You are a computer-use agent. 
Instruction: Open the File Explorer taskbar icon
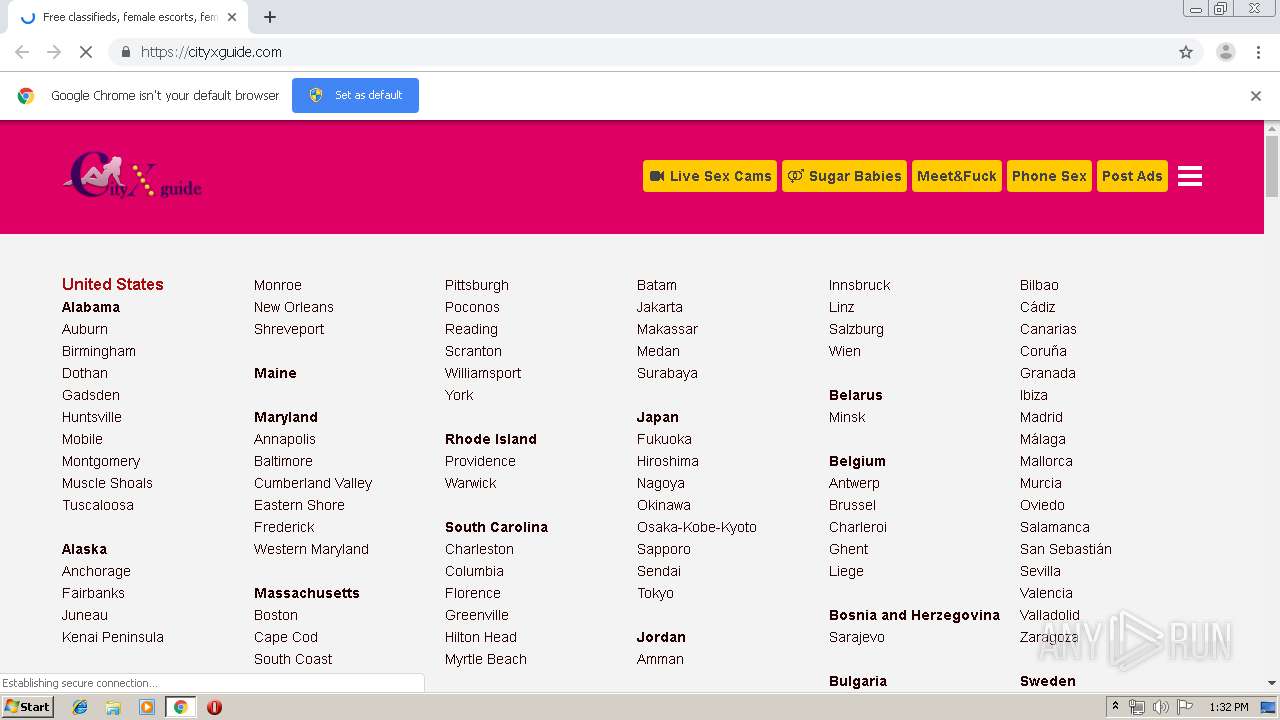(x=113, y=707)
